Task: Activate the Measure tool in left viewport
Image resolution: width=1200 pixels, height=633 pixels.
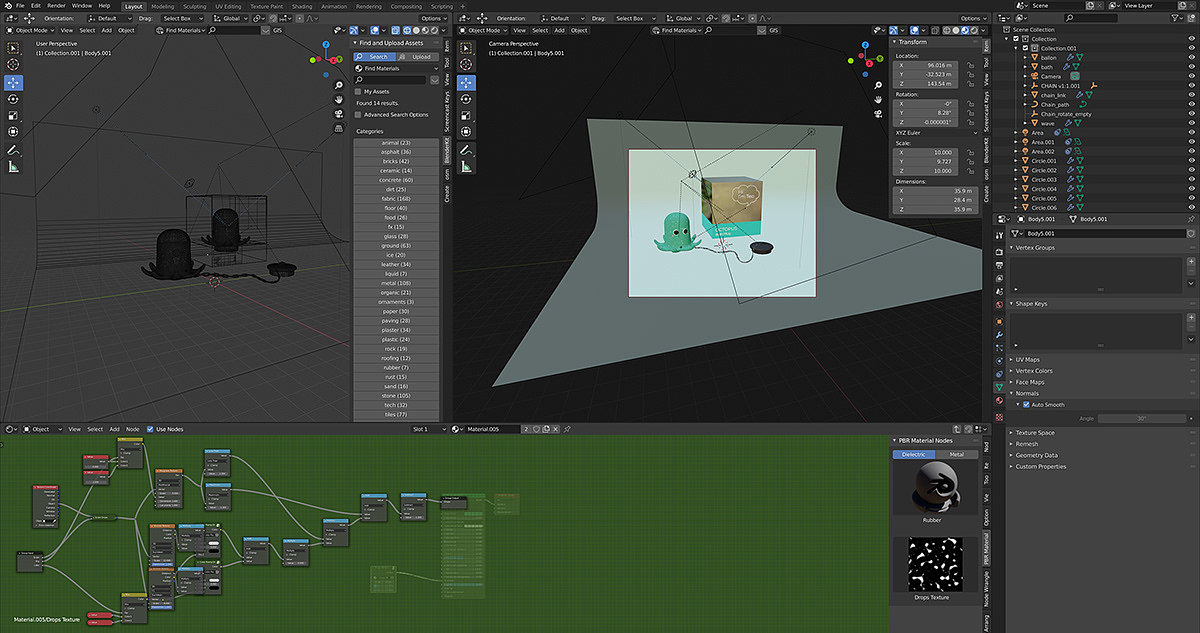Action: (13, 166)
